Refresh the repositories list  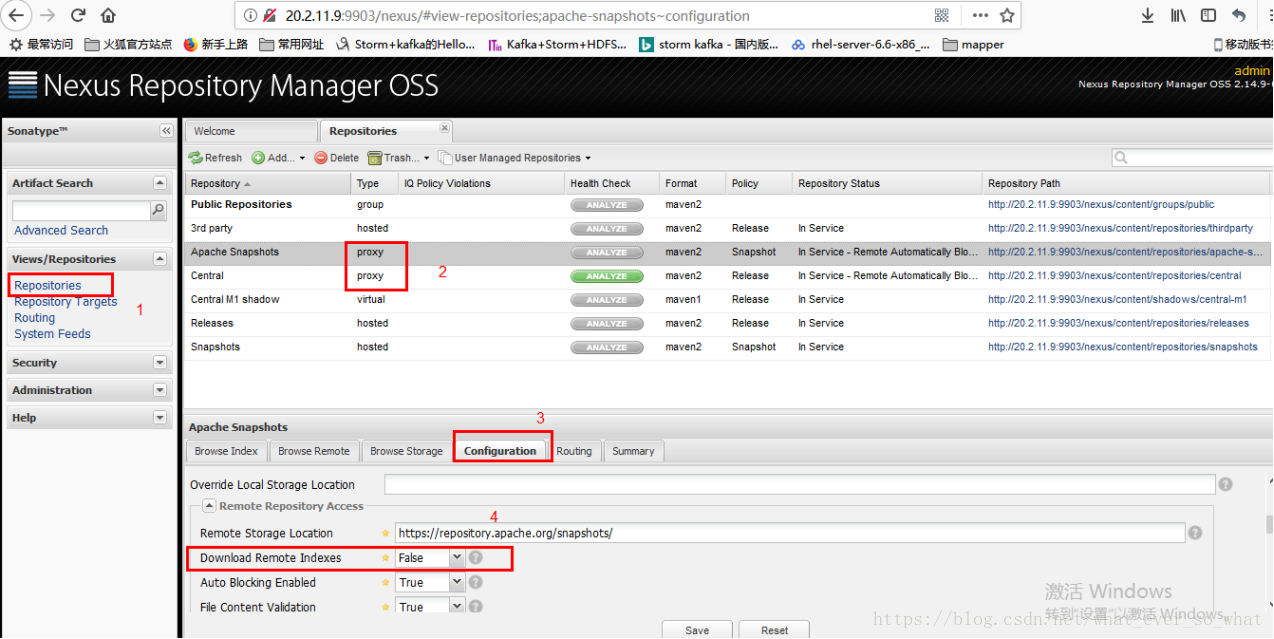(215, 158)
